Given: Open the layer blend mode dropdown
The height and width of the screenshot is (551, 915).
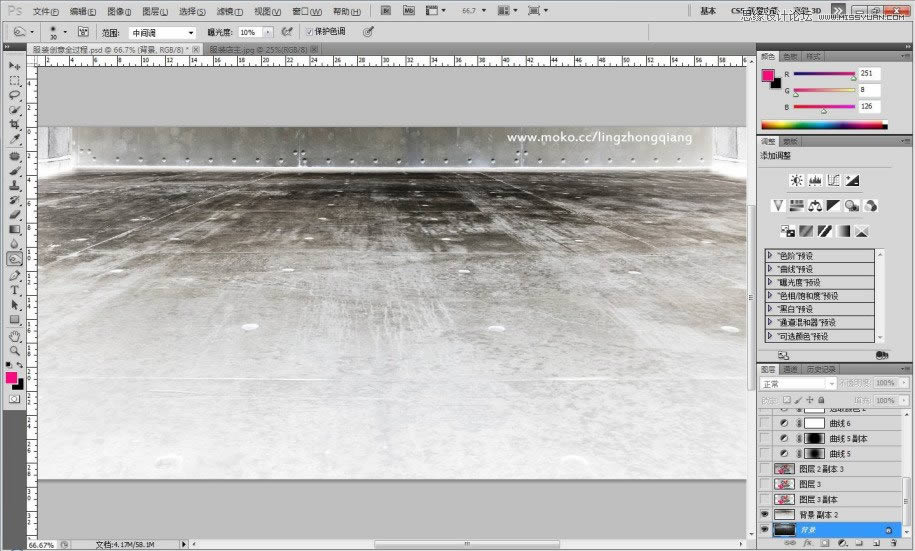Looking at the screenshot, I should (798, 383).
